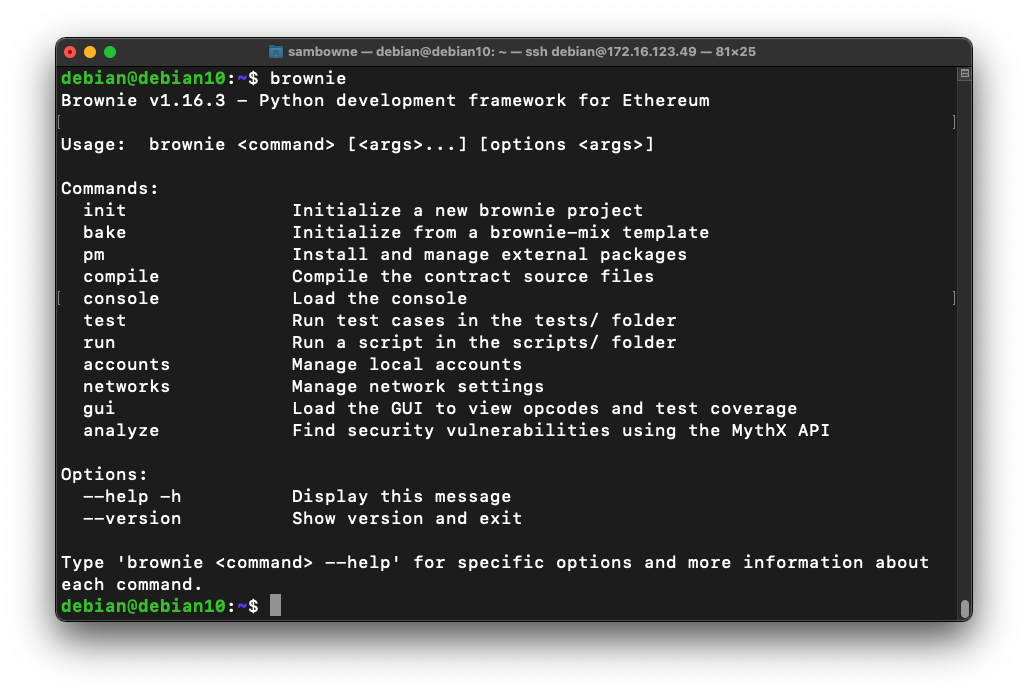This screenshot has height=695, width=1028.
Task: Close the terminal window with the red button
Action: point(70,52)
